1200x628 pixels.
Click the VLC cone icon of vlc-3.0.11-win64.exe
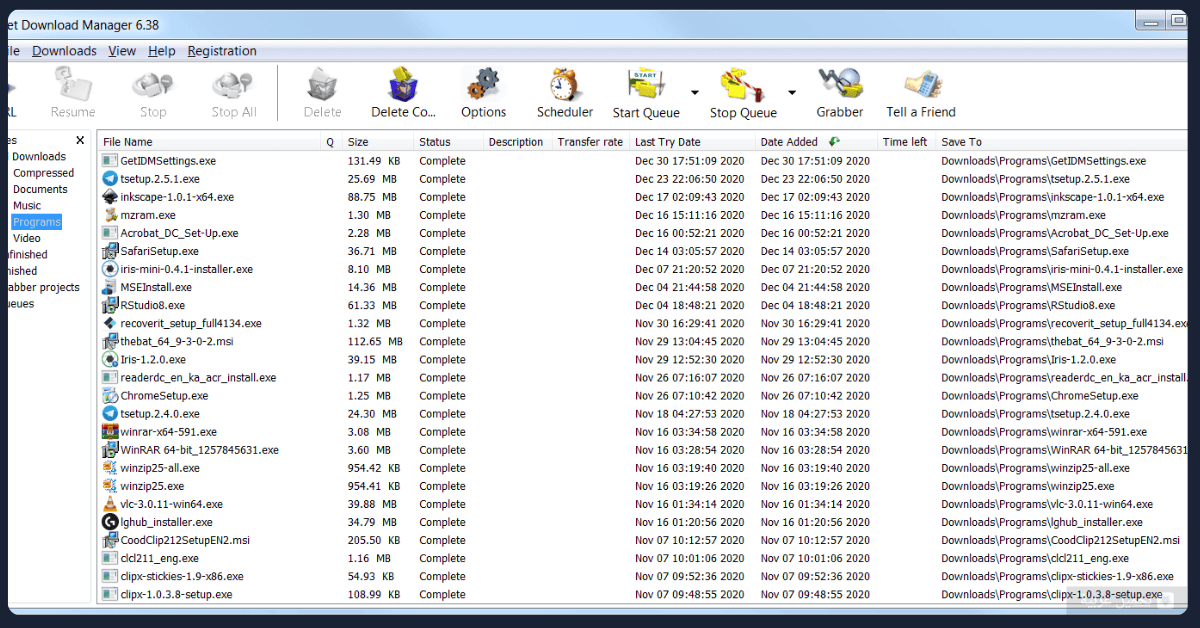tap(110, 504)
